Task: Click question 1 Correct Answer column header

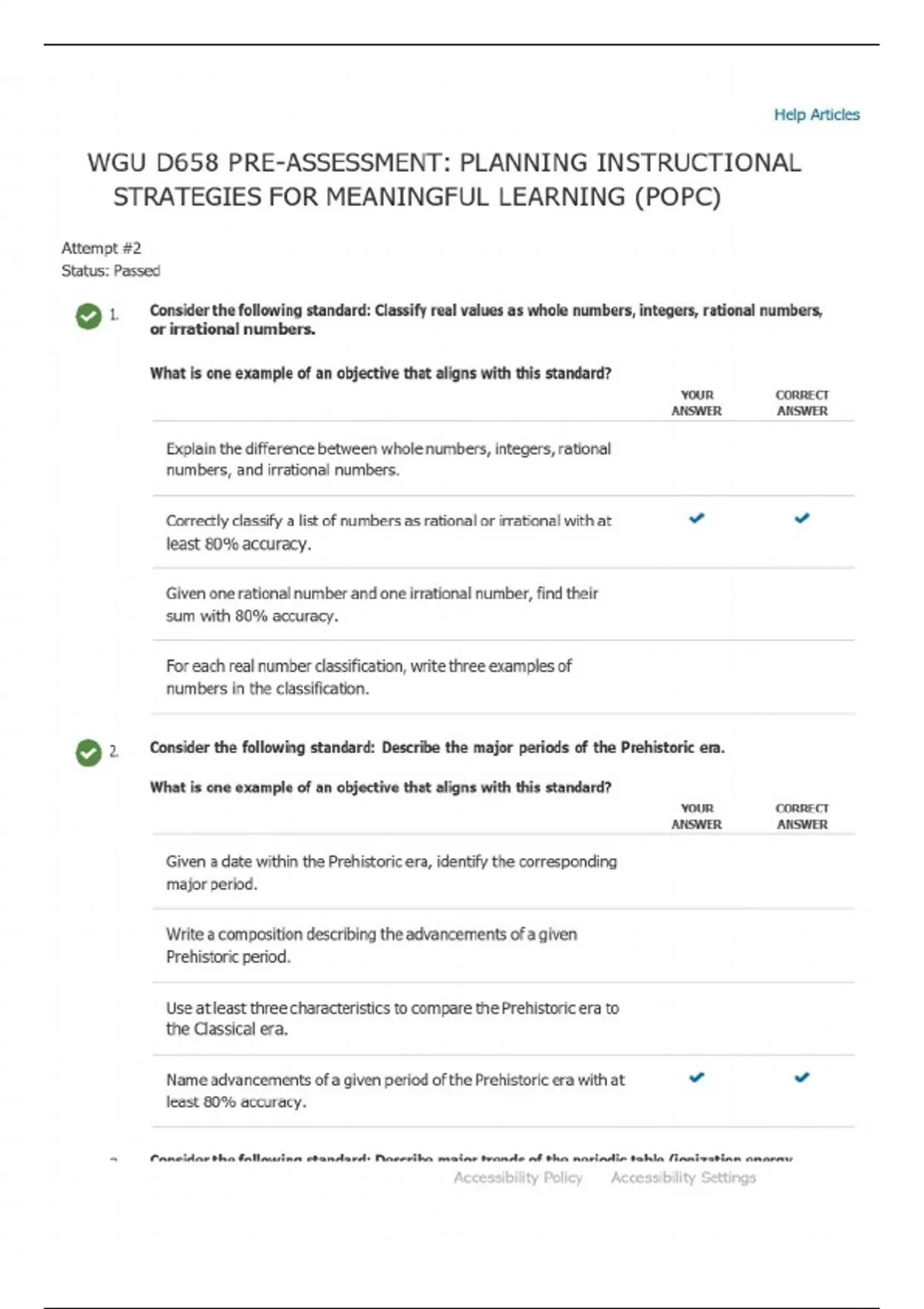Action: click(802, 403)
